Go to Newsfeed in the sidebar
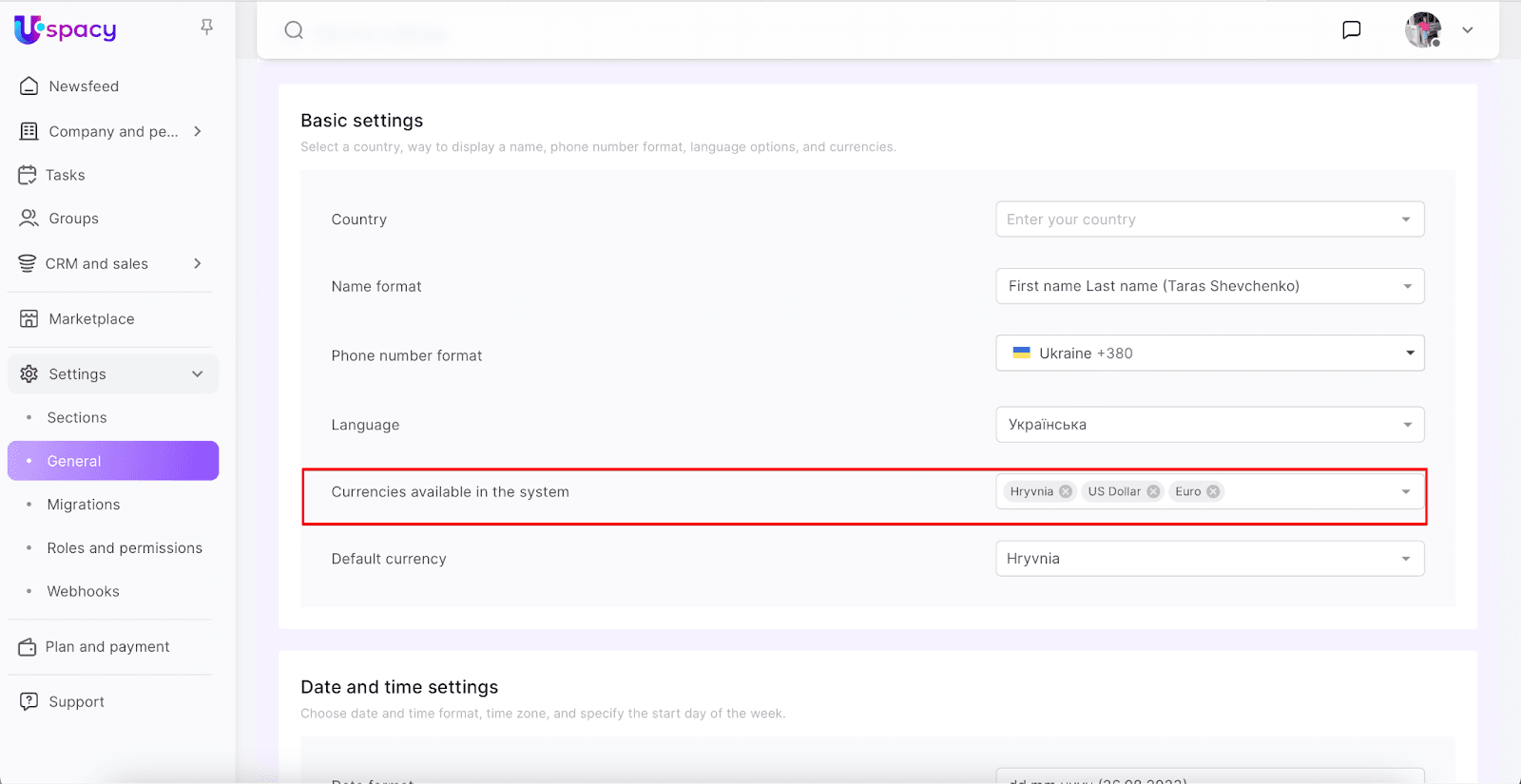The width and height of the screenshot is (1521, 784). [84, 86]
